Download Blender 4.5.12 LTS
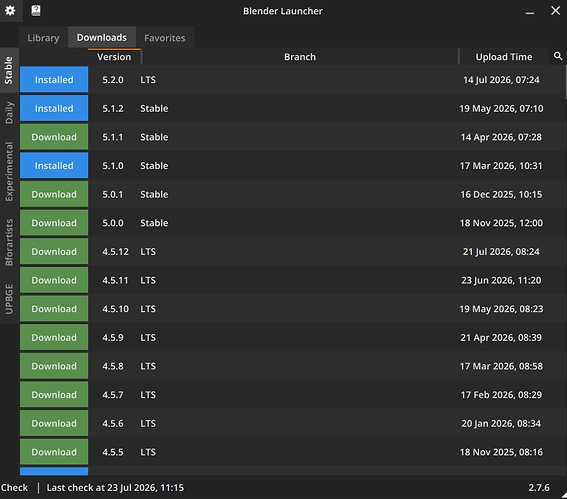 [54, 252]
